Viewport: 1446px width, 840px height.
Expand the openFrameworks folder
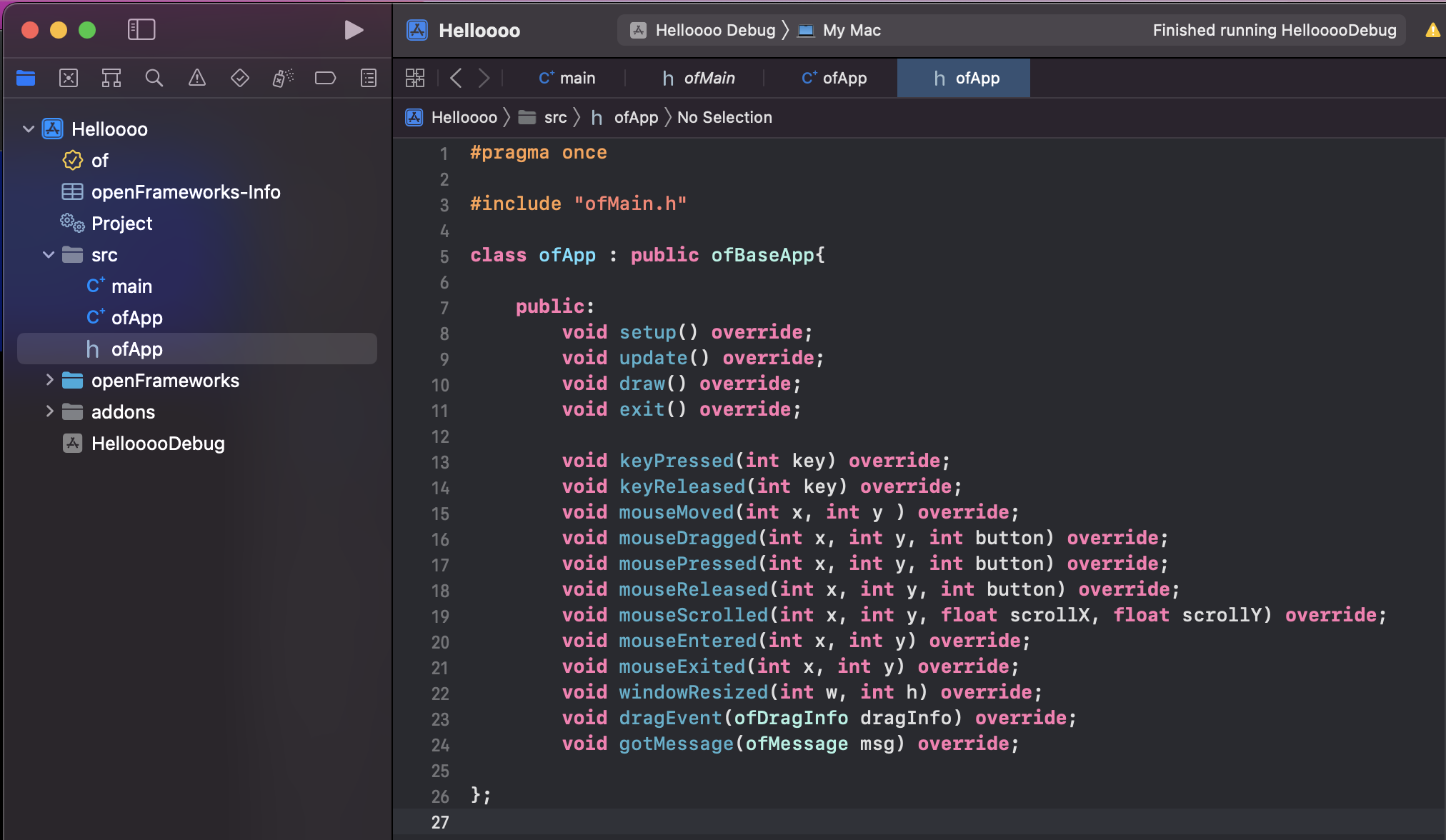tap(49, 381)
